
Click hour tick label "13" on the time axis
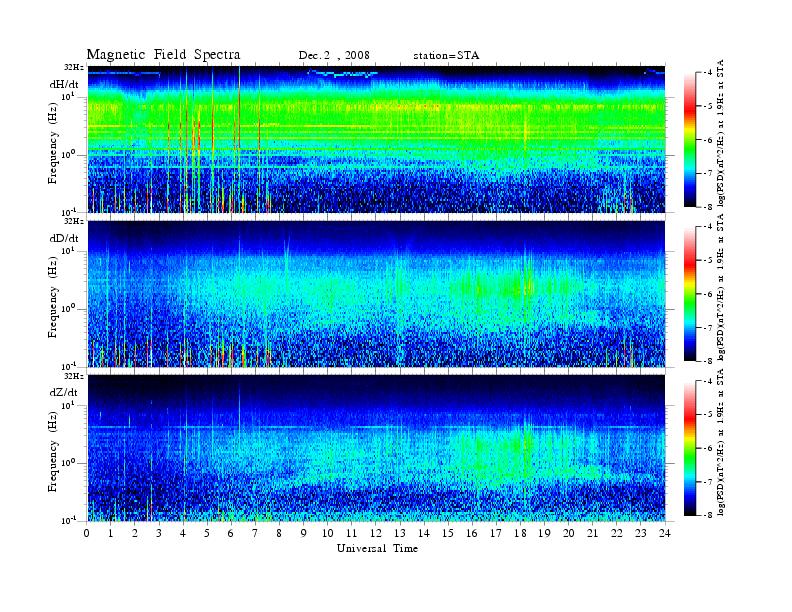[400, 533]
